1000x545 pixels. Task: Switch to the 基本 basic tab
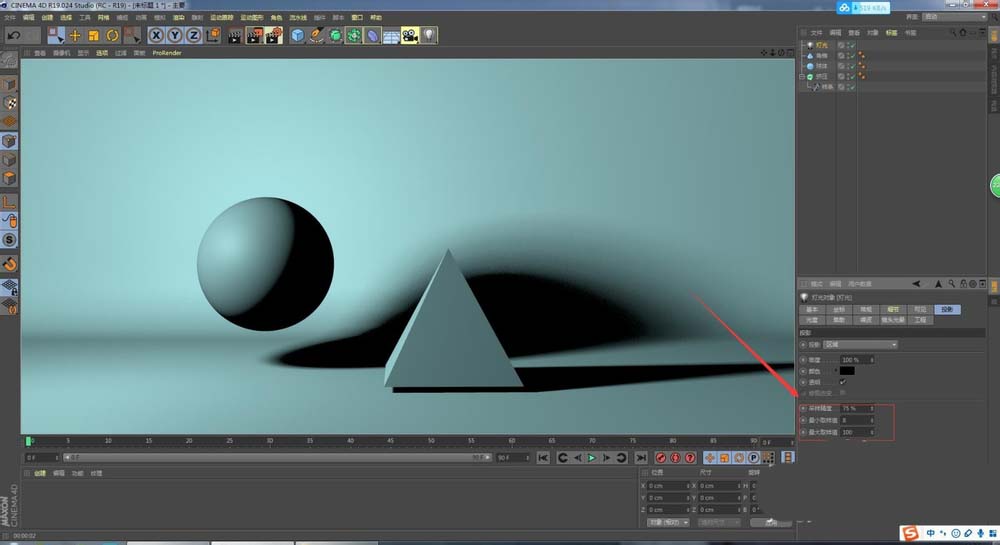(812, 309)
